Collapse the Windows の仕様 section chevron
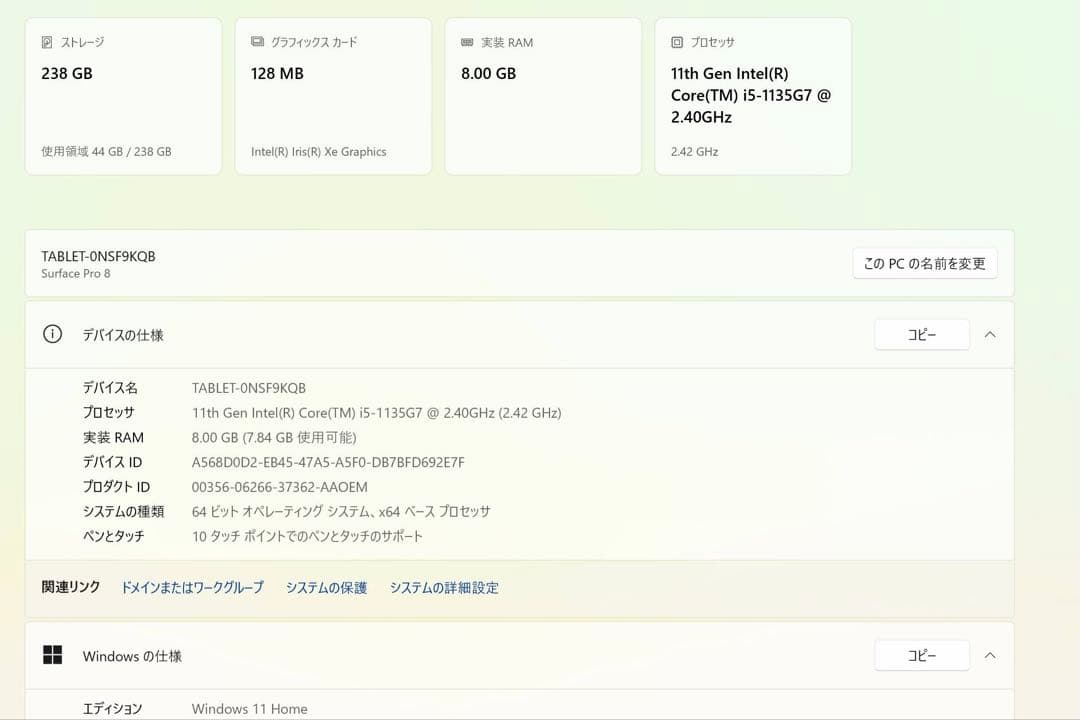This screenshot has height=720, width=1080. click(989, 655)
